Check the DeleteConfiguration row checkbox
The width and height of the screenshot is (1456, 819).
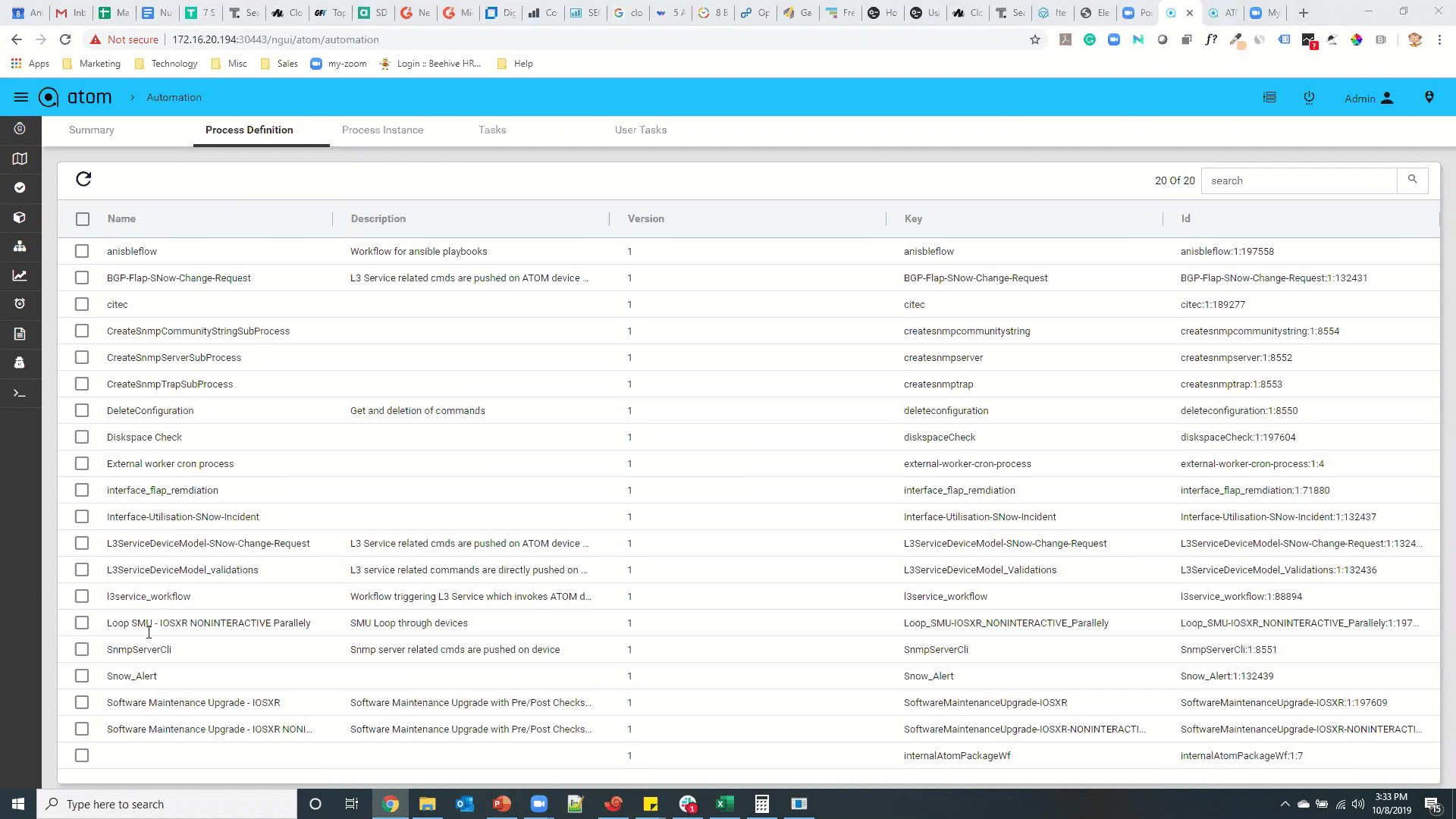[x=82, y=410]
